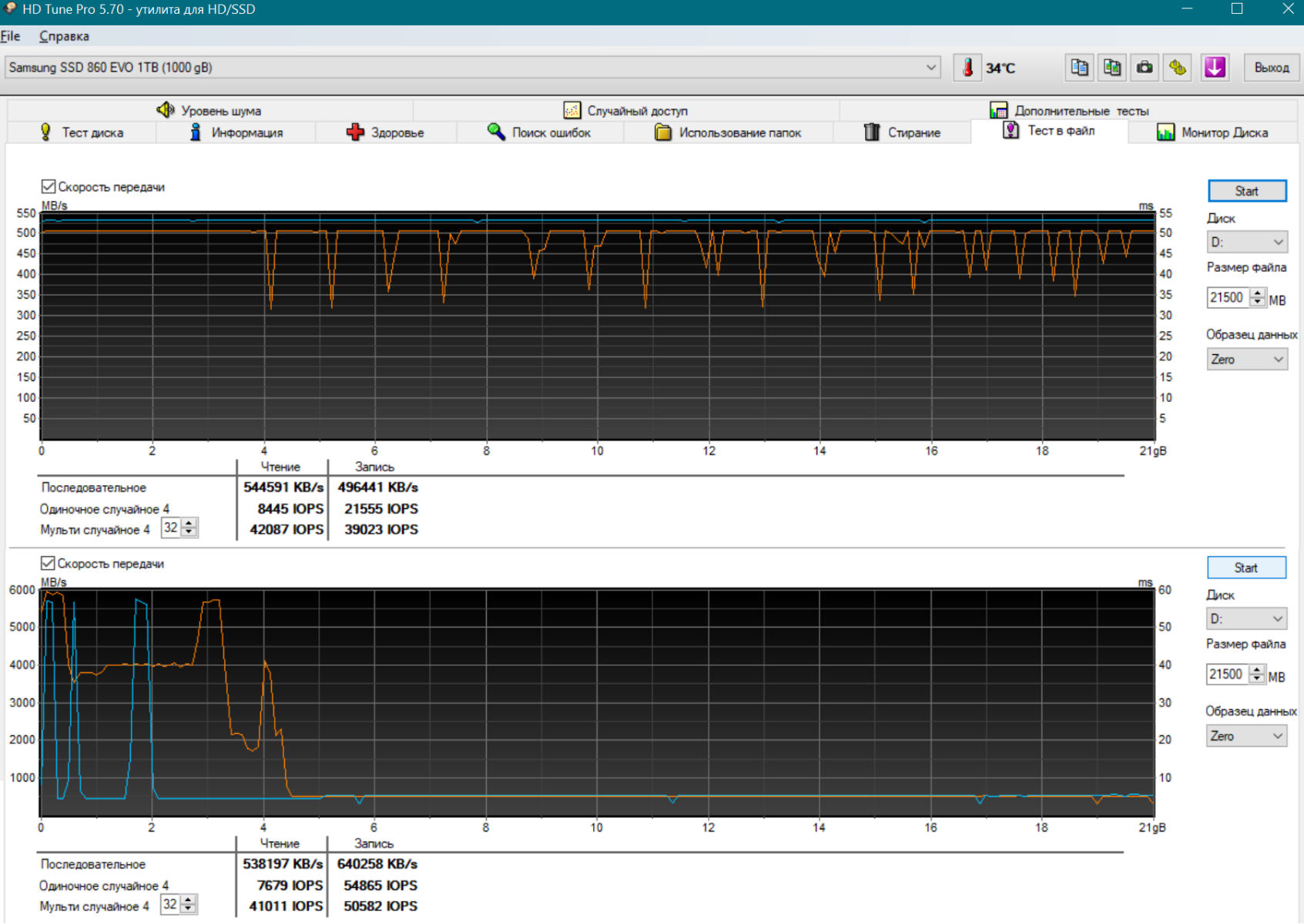
Task: Open the upper Диск D: dropdown
Action: click(x=1246, y=243)
